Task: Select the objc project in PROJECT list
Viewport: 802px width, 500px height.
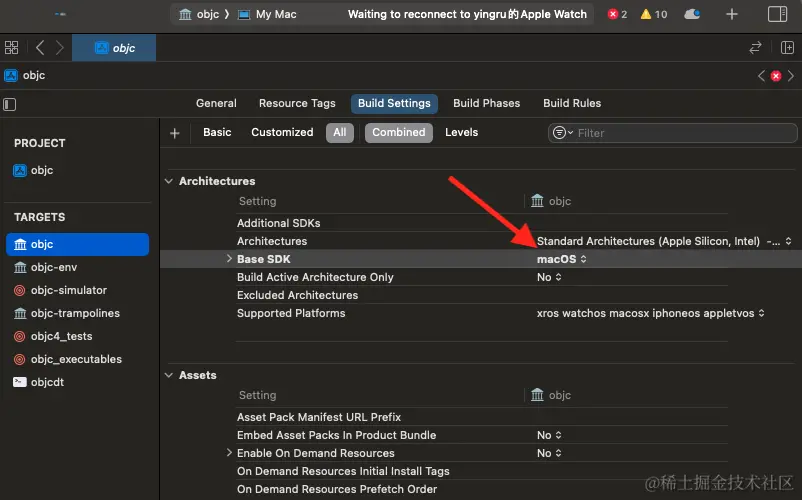Action: (x=33, y=170)
